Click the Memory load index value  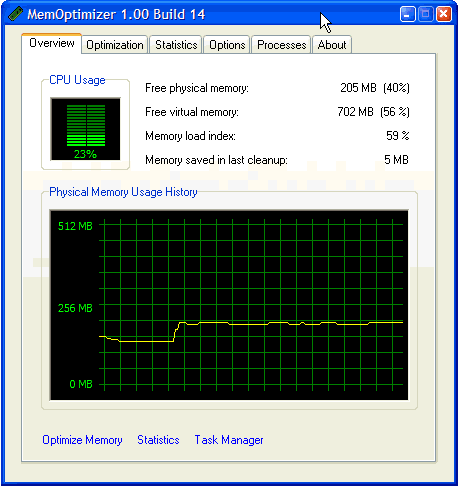point(398,136)
